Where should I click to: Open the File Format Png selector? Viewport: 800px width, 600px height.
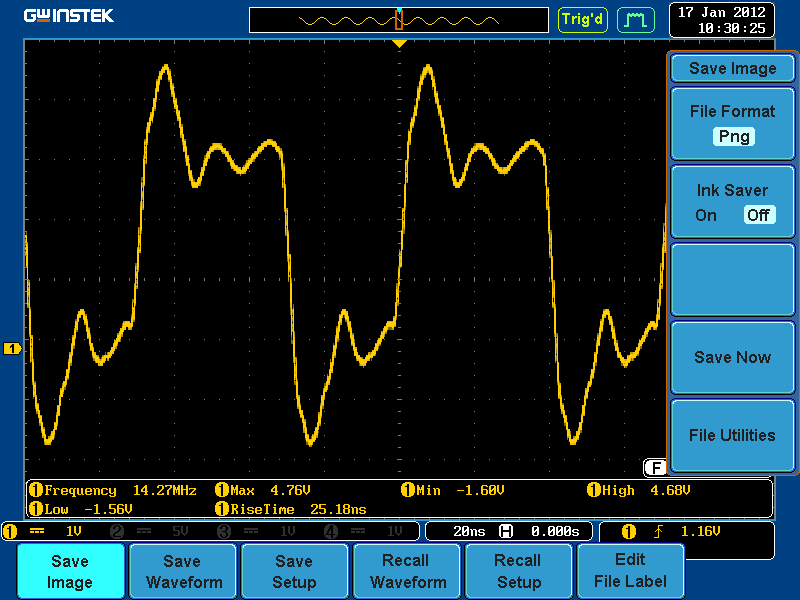pos(732,124)
